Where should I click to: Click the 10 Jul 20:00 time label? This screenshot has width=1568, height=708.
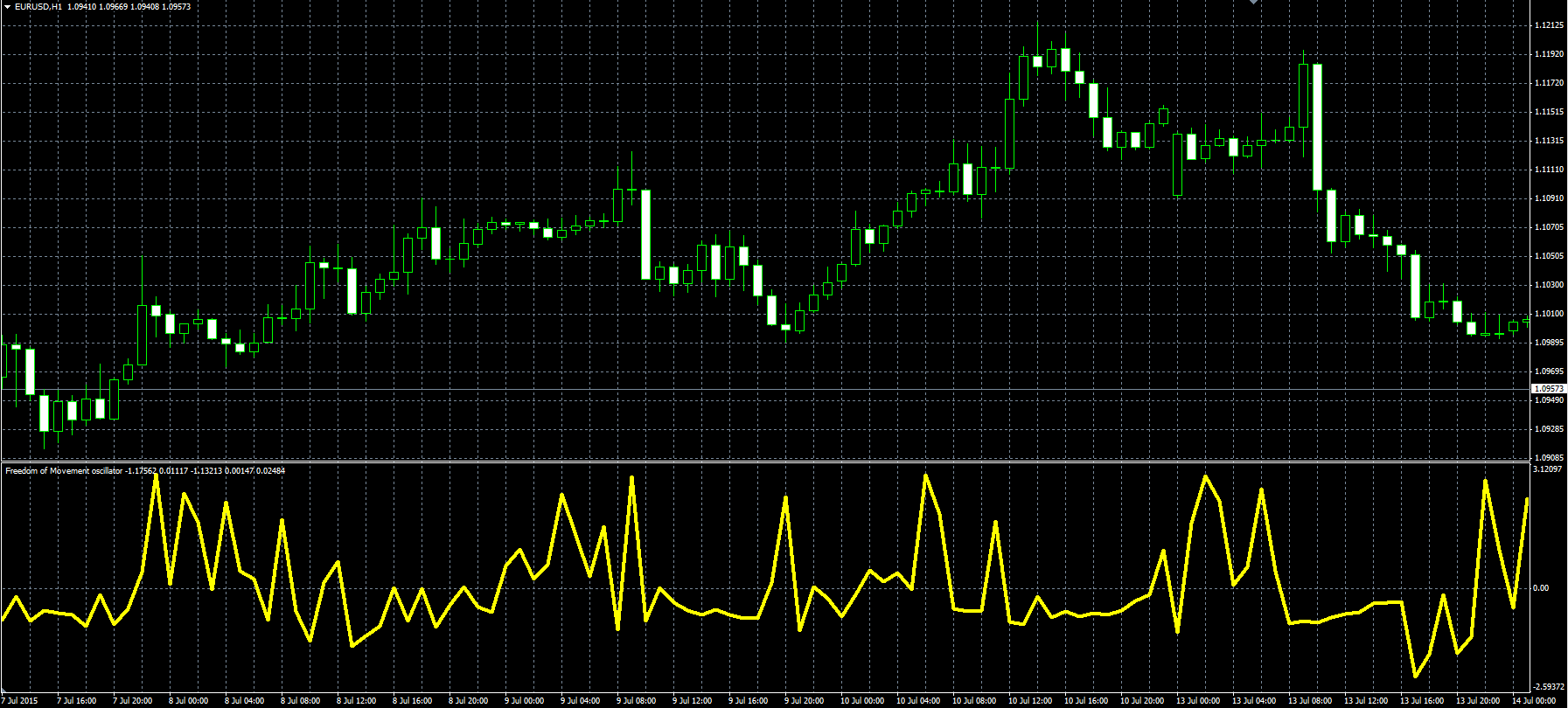pos(1143,701)
